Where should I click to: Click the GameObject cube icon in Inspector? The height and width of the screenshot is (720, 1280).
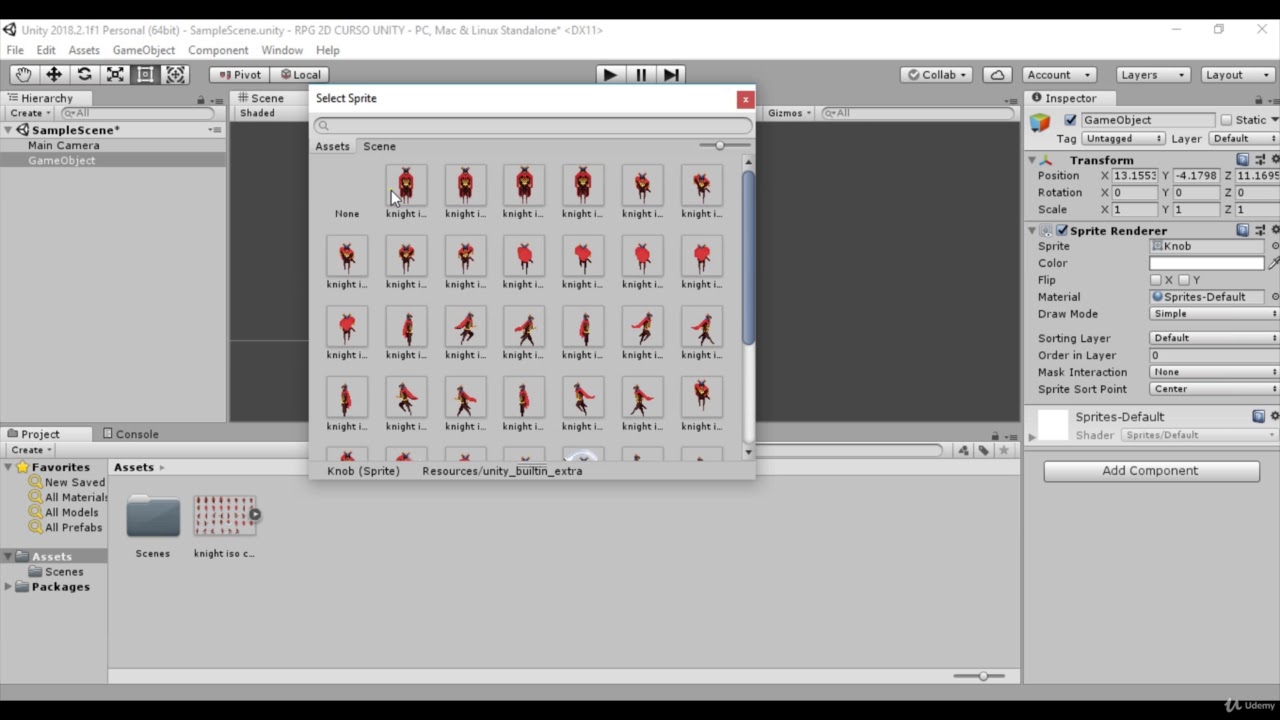pyautogui.click(x=1041, y=122)
